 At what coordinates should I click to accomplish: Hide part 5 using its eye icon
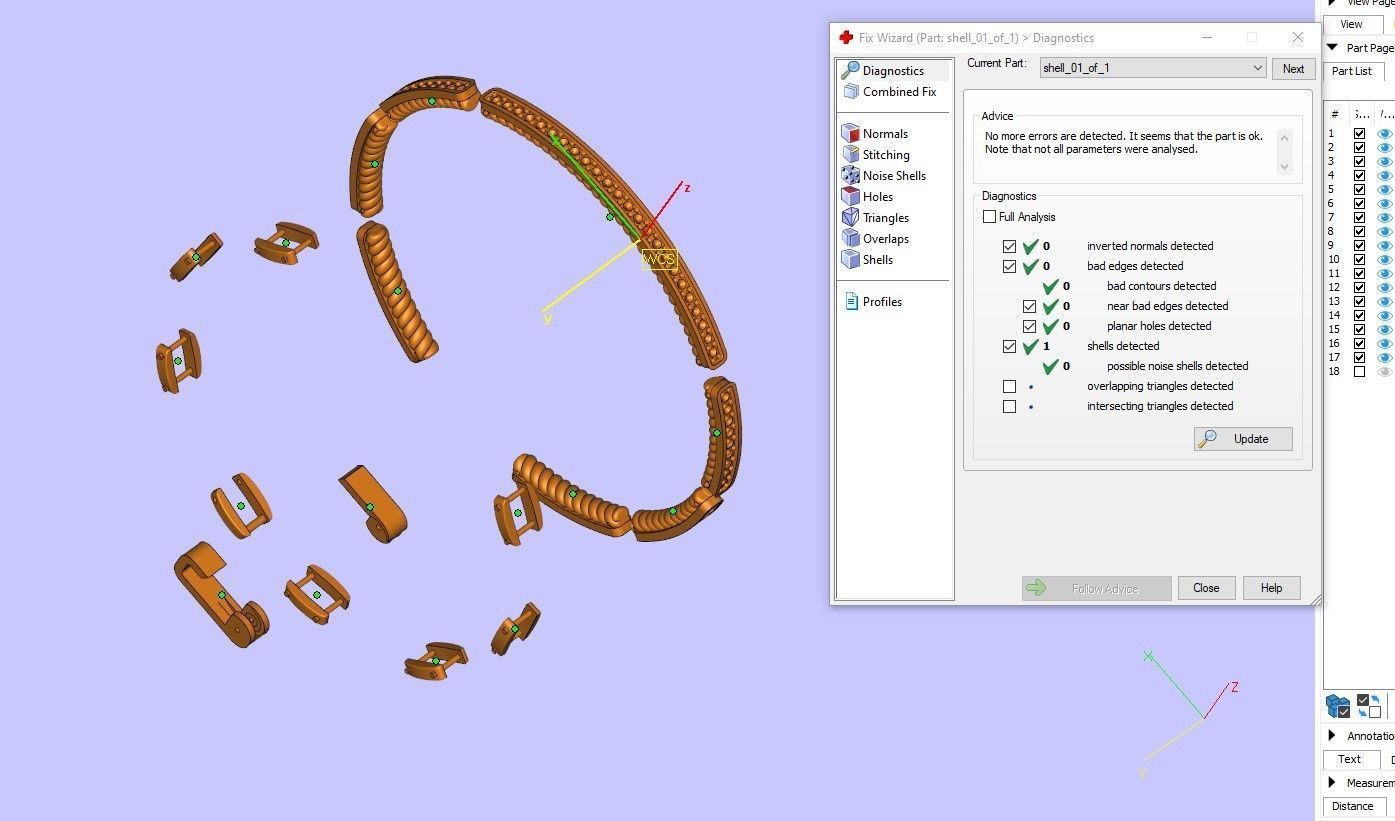click(1385, 190)
